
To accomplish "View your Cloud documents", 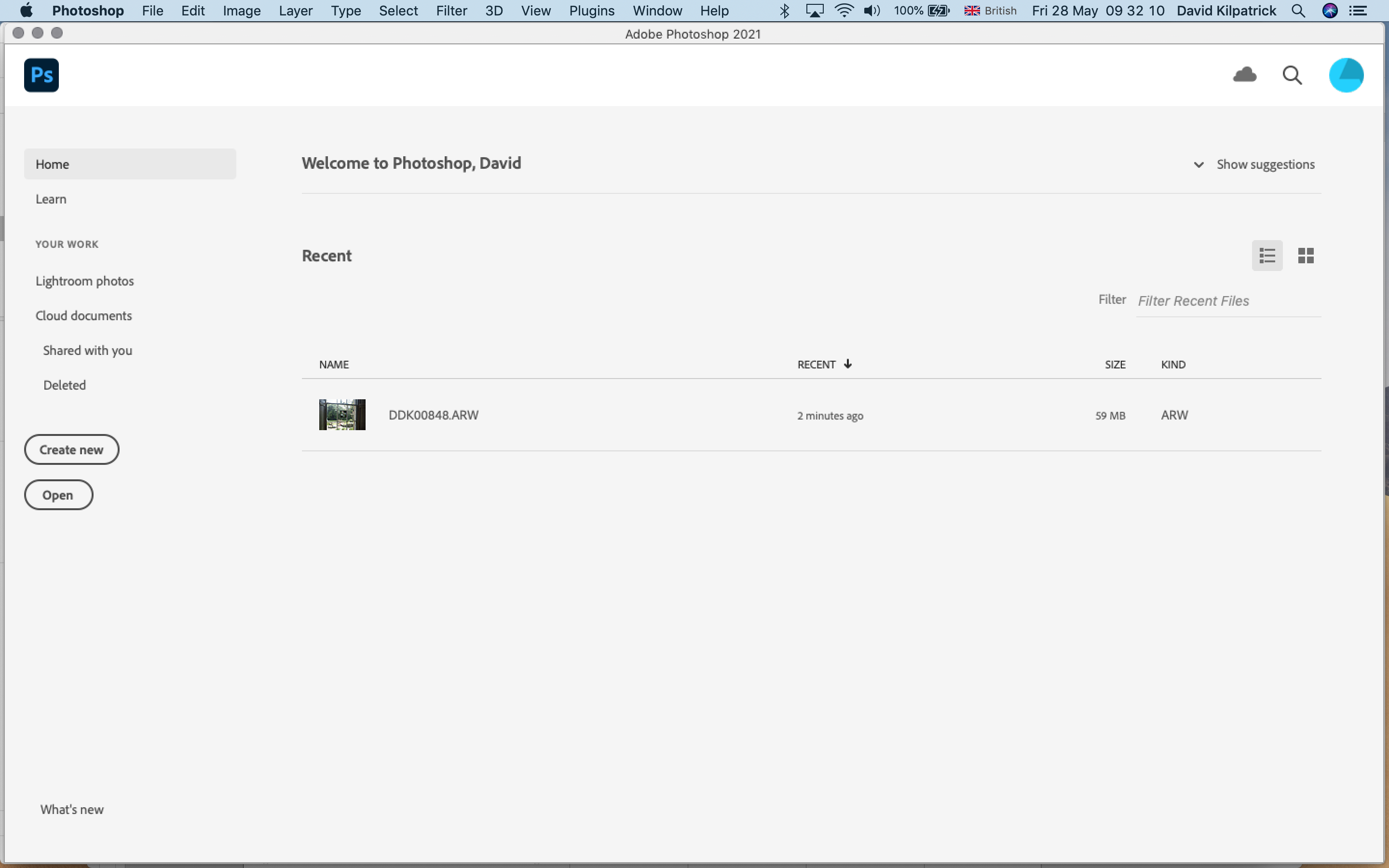I will [84, 315].
